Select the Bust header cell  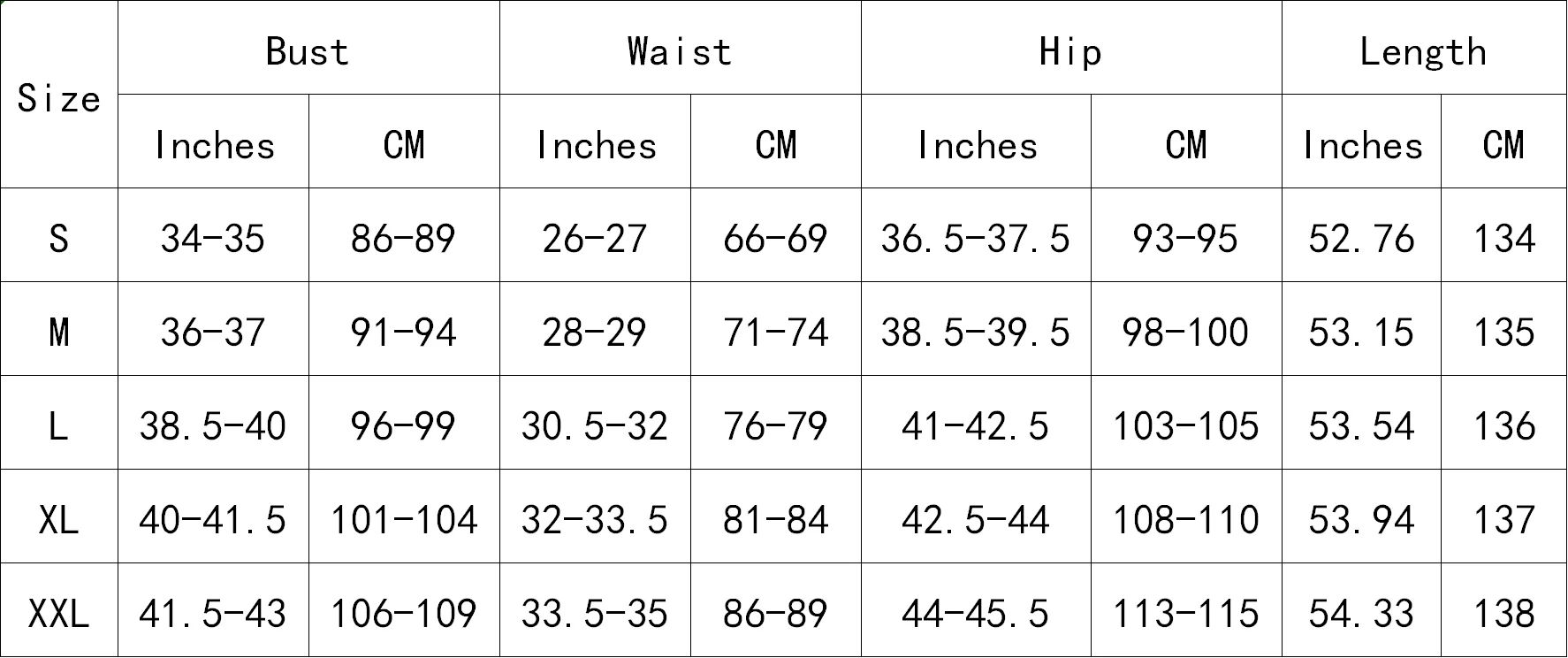[x=308, y=48]
